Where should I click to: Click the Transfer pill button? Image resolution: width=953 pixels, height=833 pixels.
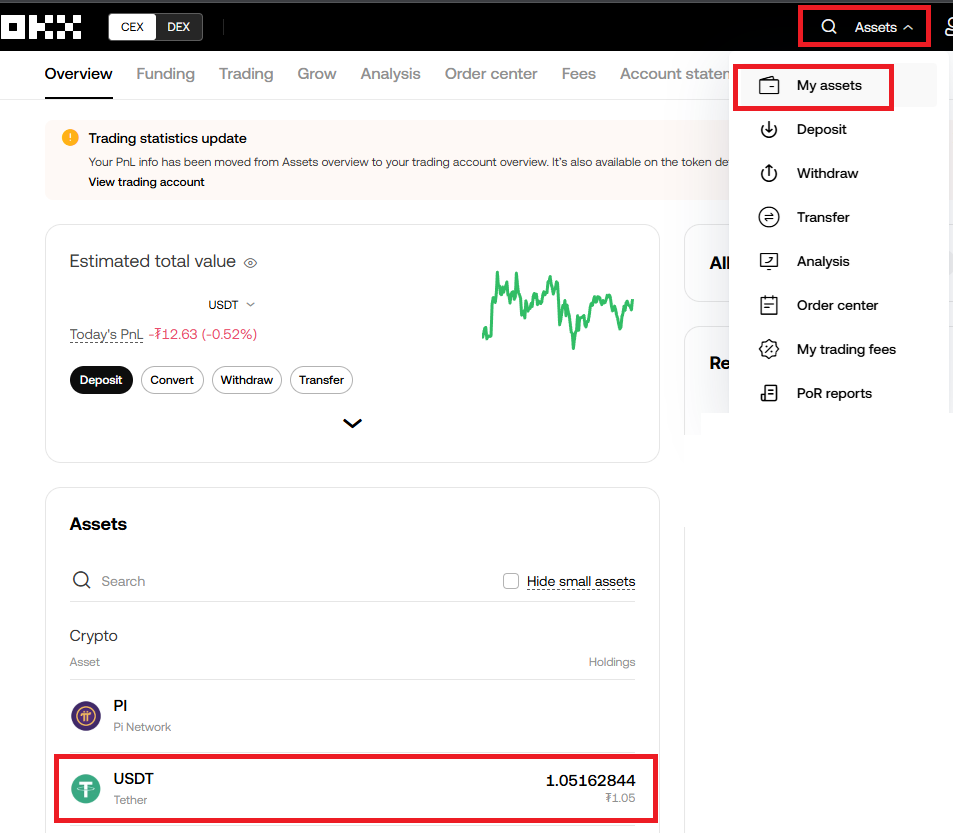(322, 380)
